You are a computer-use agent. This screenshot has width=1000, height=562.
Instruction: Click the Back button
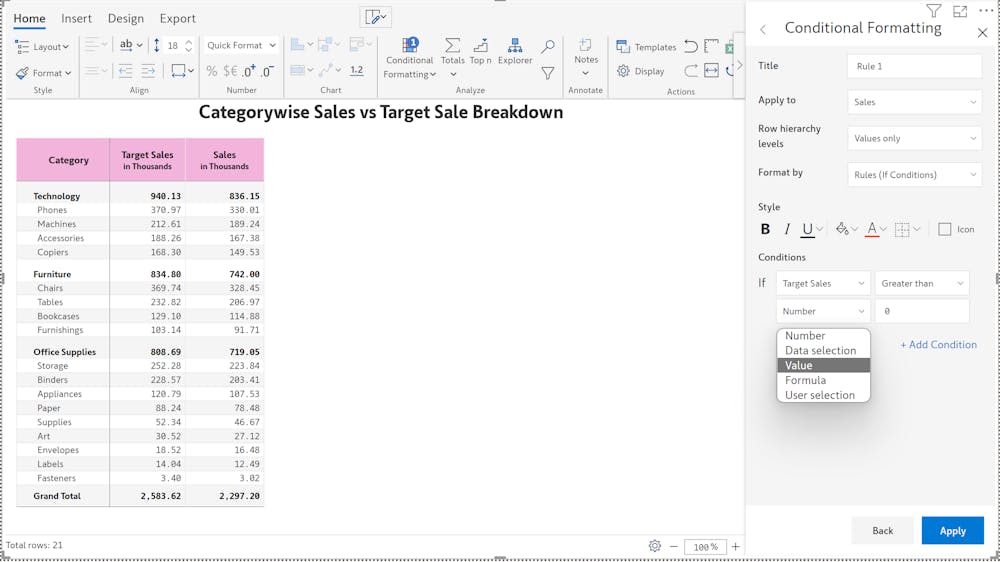tap(883, 531)
